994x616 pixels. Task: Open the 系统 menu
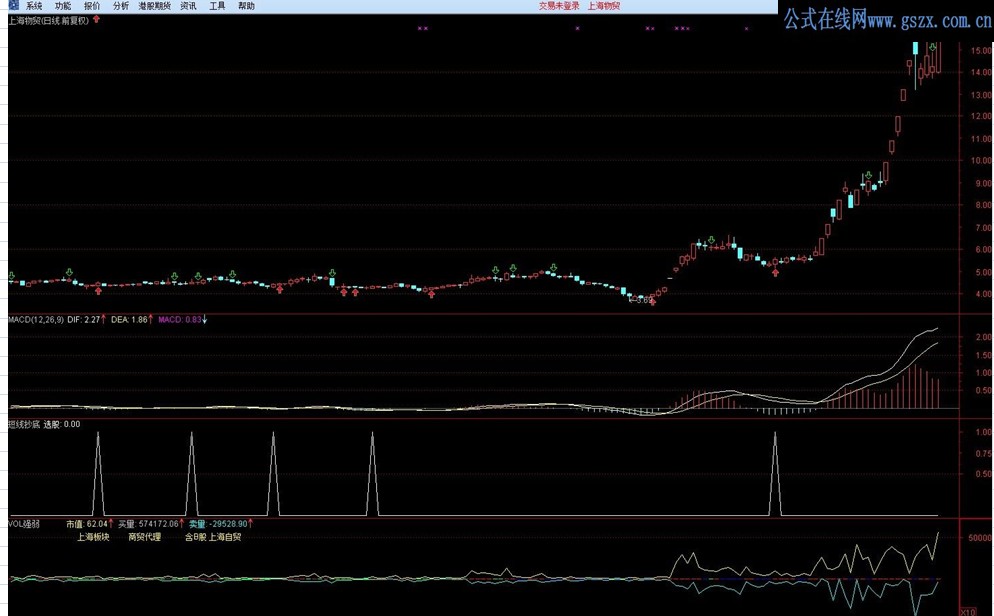tap(34, 6)
